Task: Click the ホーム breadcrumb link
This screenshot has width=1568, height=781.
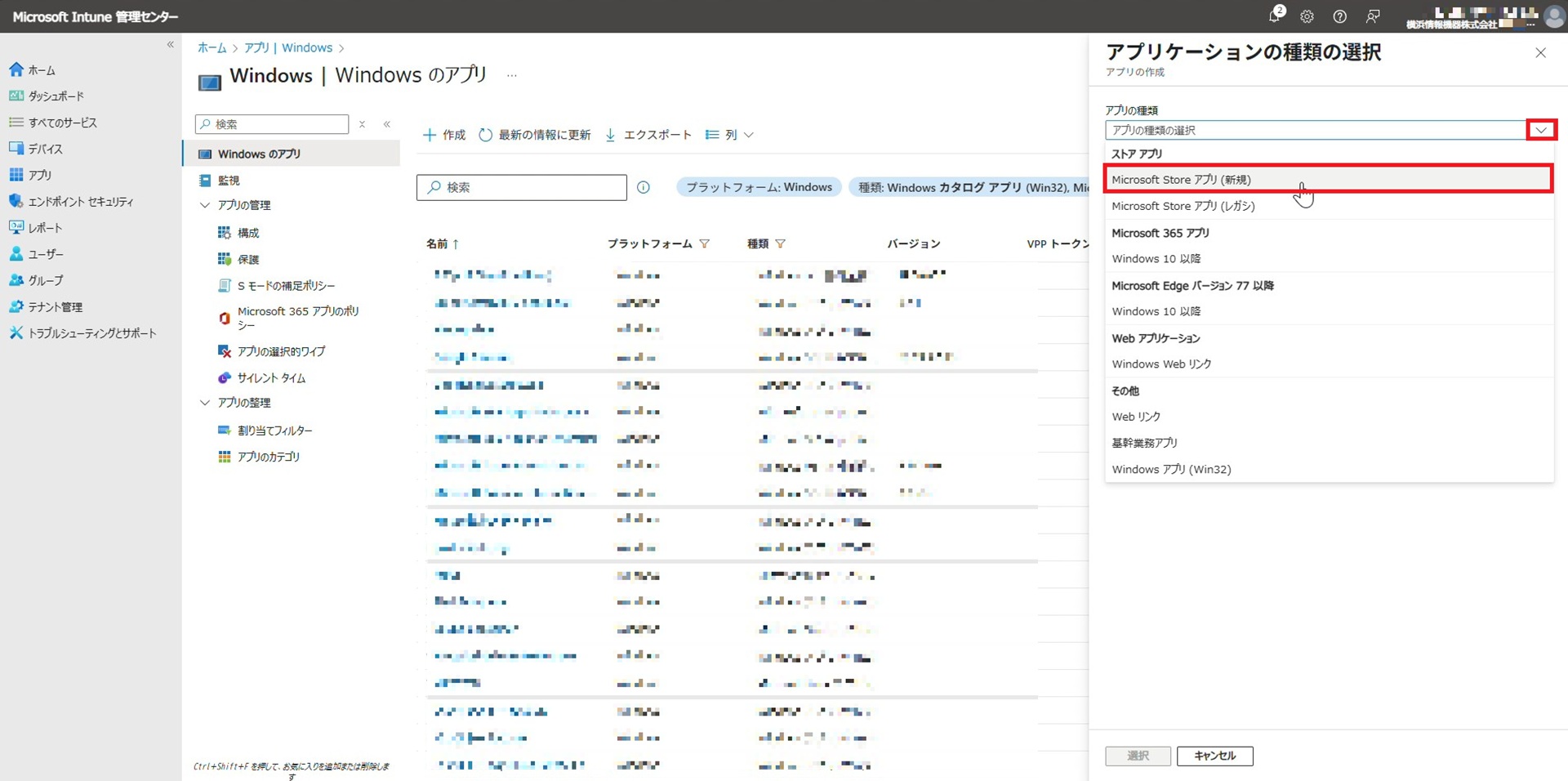Action: (212, 48)
